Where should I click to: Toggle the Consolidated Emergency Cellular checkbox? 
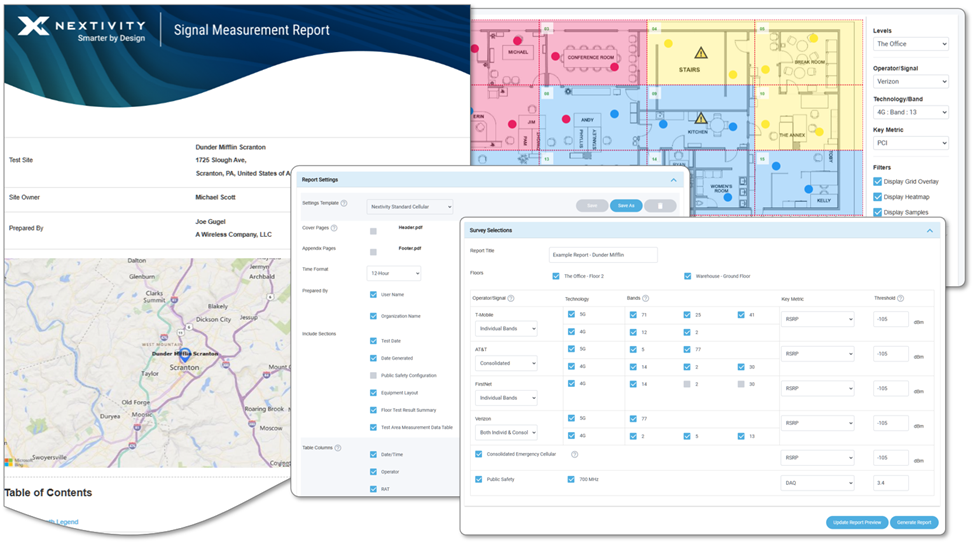[479, 454]
